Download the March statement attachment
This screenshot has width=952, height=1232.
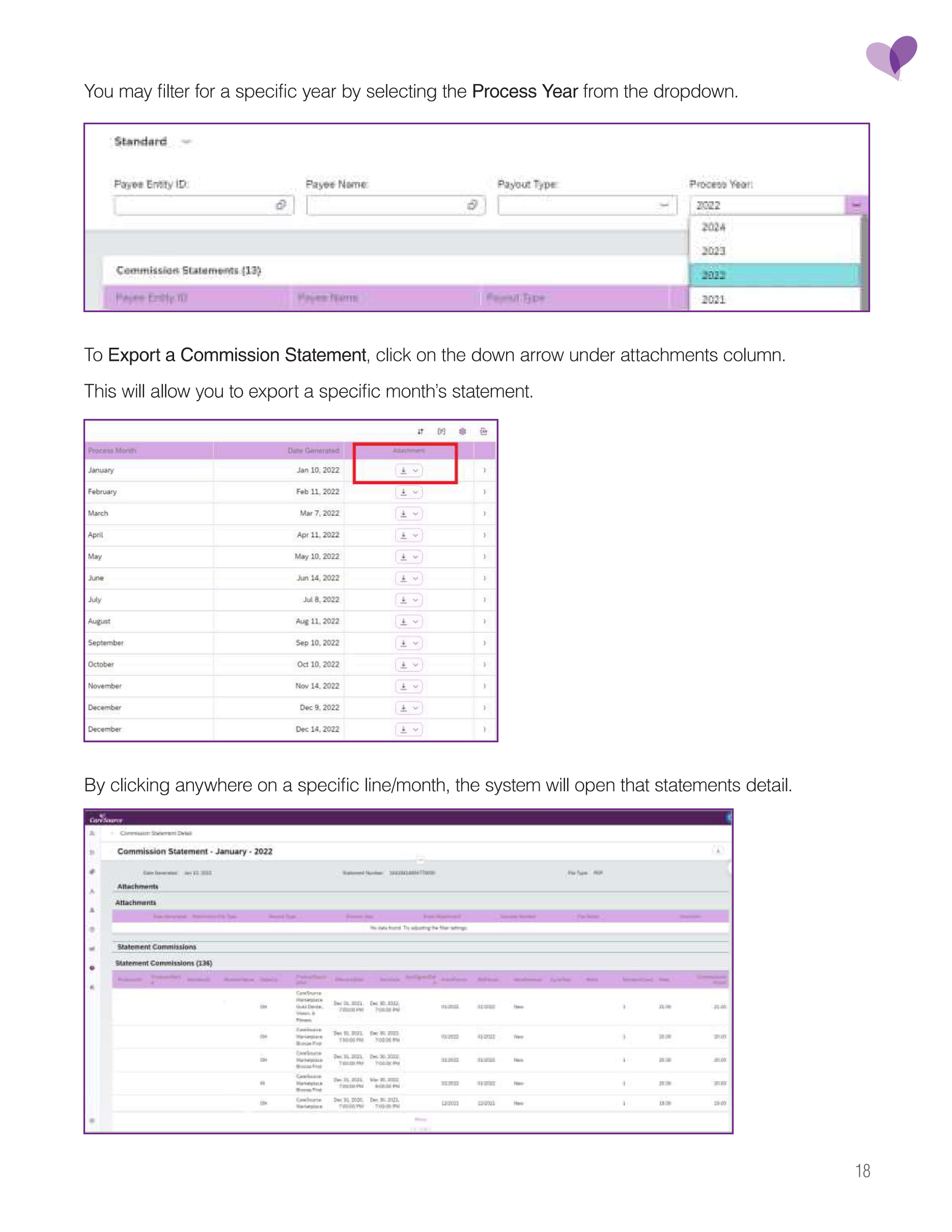pos(403,514)
